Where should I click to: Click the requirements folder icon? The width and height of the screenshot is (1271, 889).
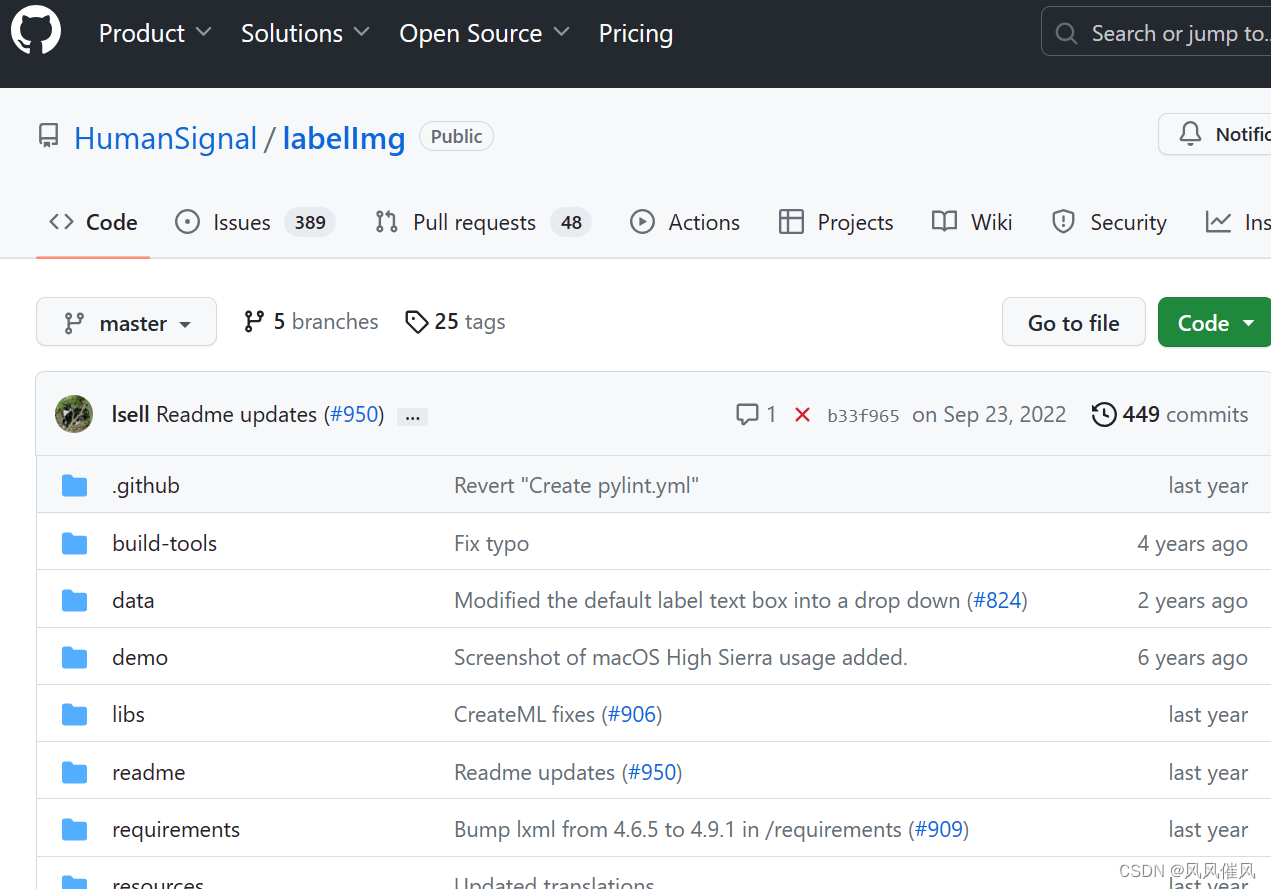pyautogui.click(x=75, y=829)
